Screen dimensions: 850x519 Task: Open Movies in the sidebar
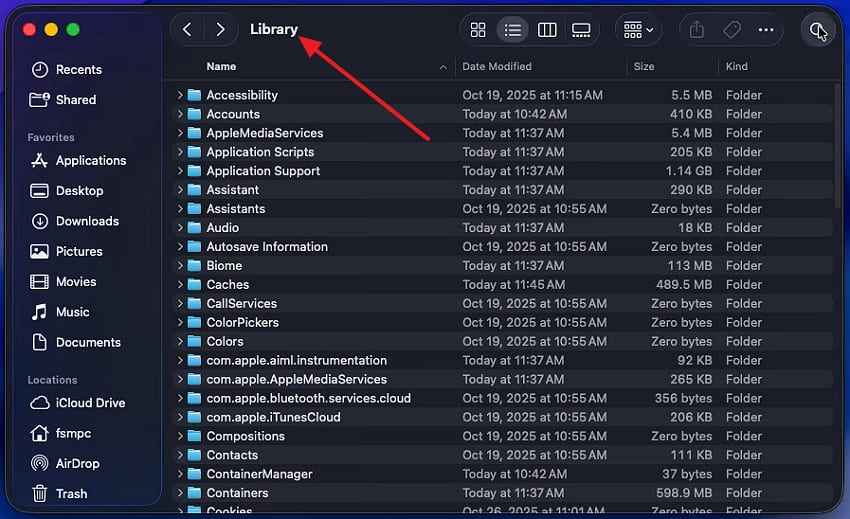point(63,282)
